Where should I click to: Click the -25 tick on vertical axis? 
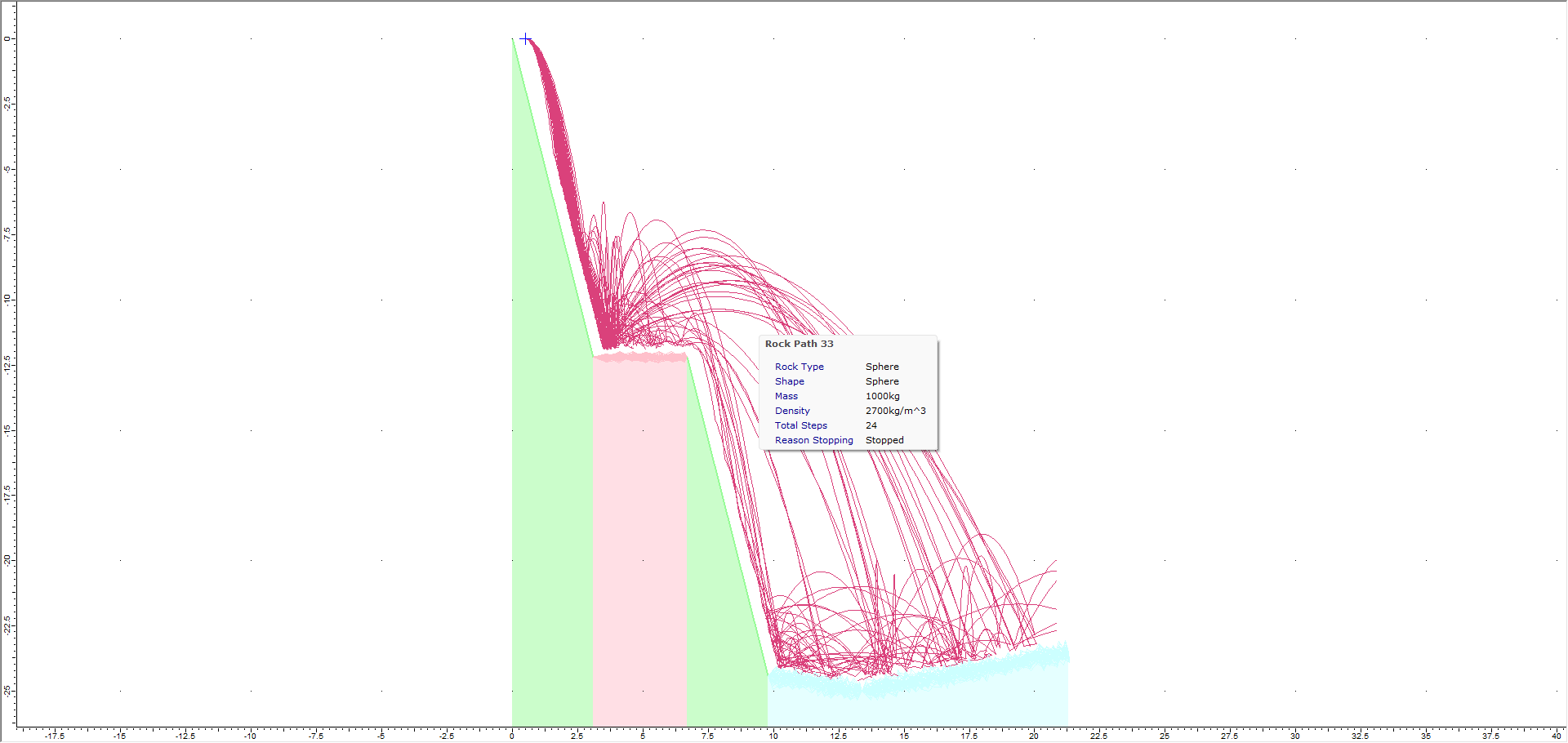coord(7,691)
